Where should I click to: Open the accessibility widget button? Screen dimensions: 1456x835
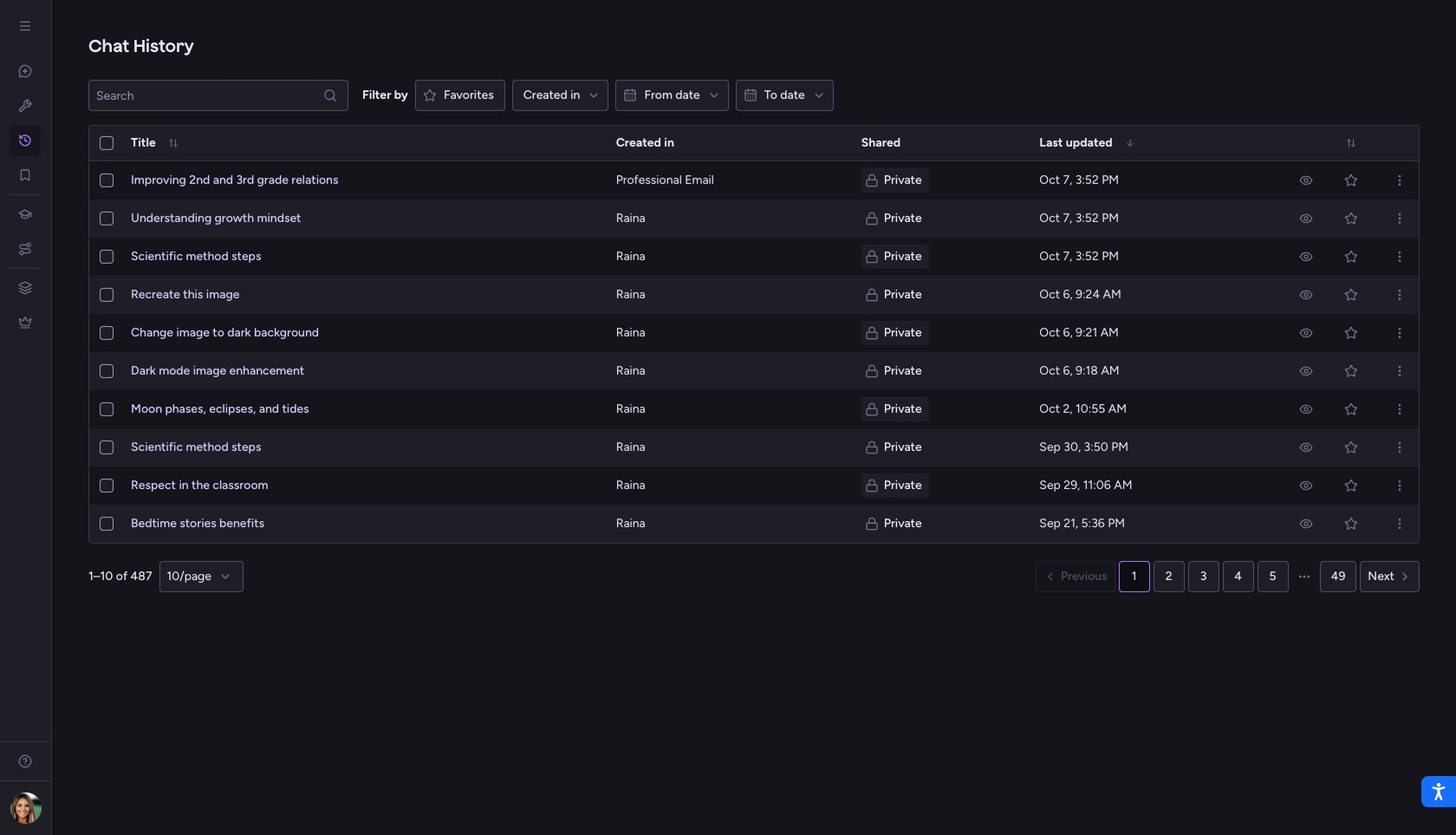click(x=1438, y=792)
